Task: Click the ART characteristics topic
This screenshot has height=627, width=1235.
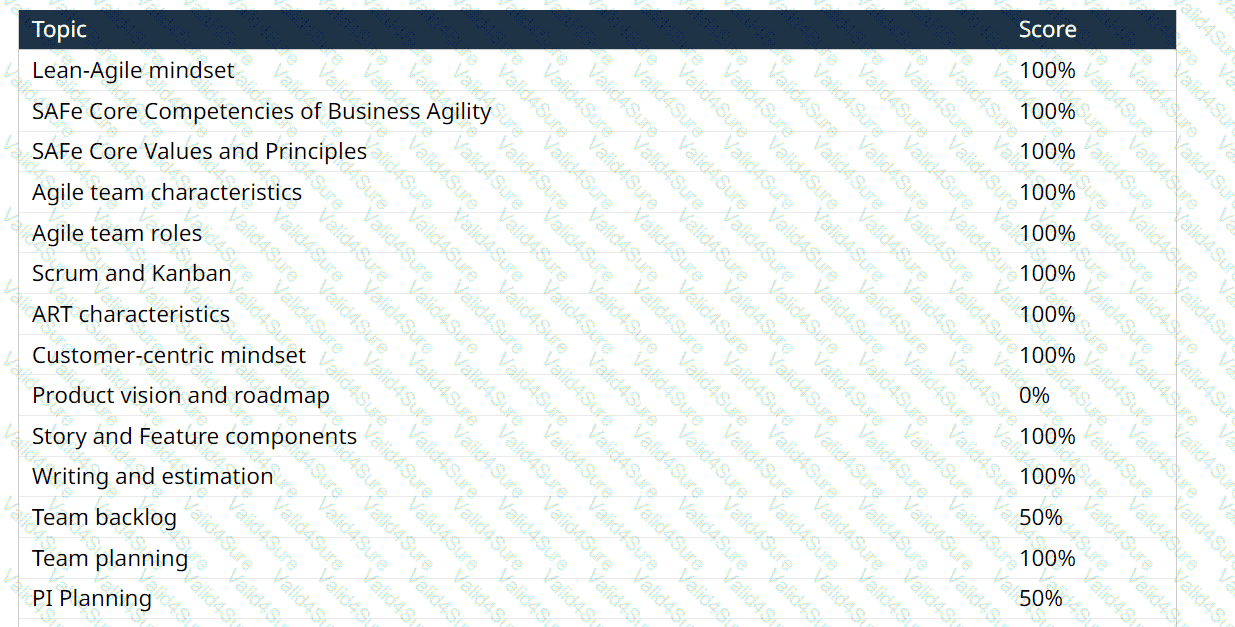Action: [131, 314]
